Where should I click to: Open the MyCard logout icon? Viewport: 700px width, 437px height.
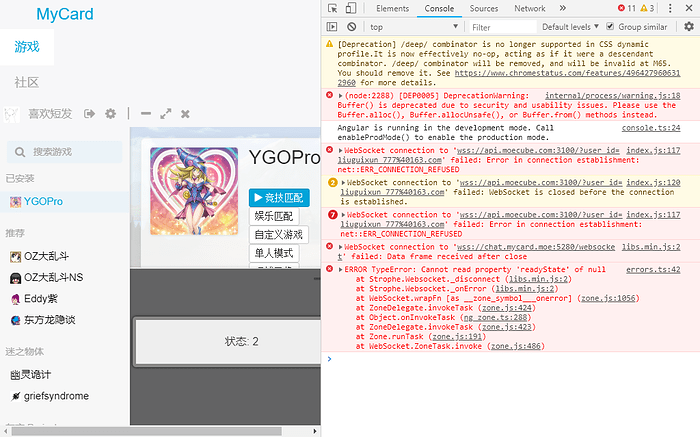click(x=89, y=114)
